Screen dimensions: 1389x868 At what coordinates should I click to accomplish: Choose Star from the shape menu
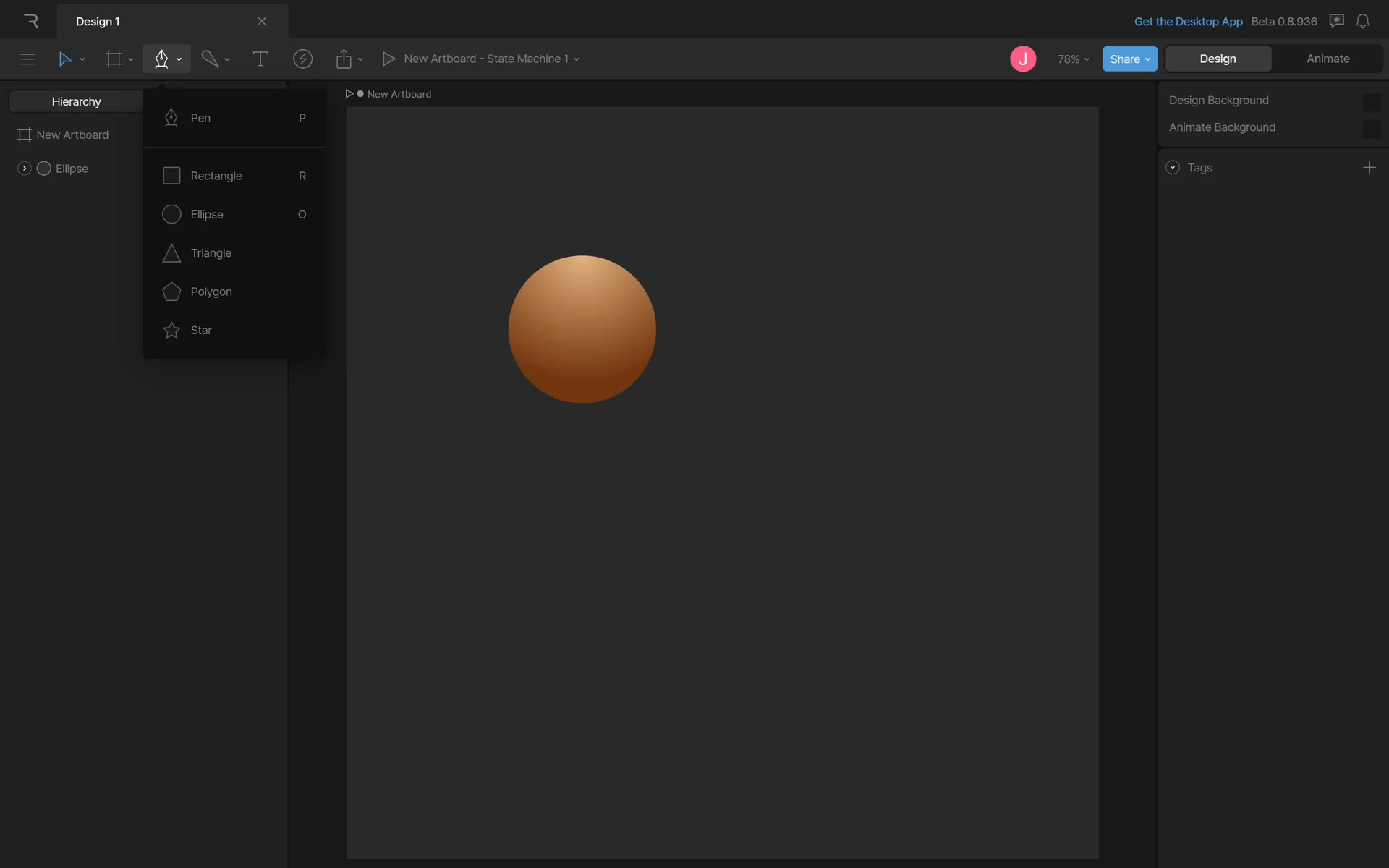(x=201, y=330)
